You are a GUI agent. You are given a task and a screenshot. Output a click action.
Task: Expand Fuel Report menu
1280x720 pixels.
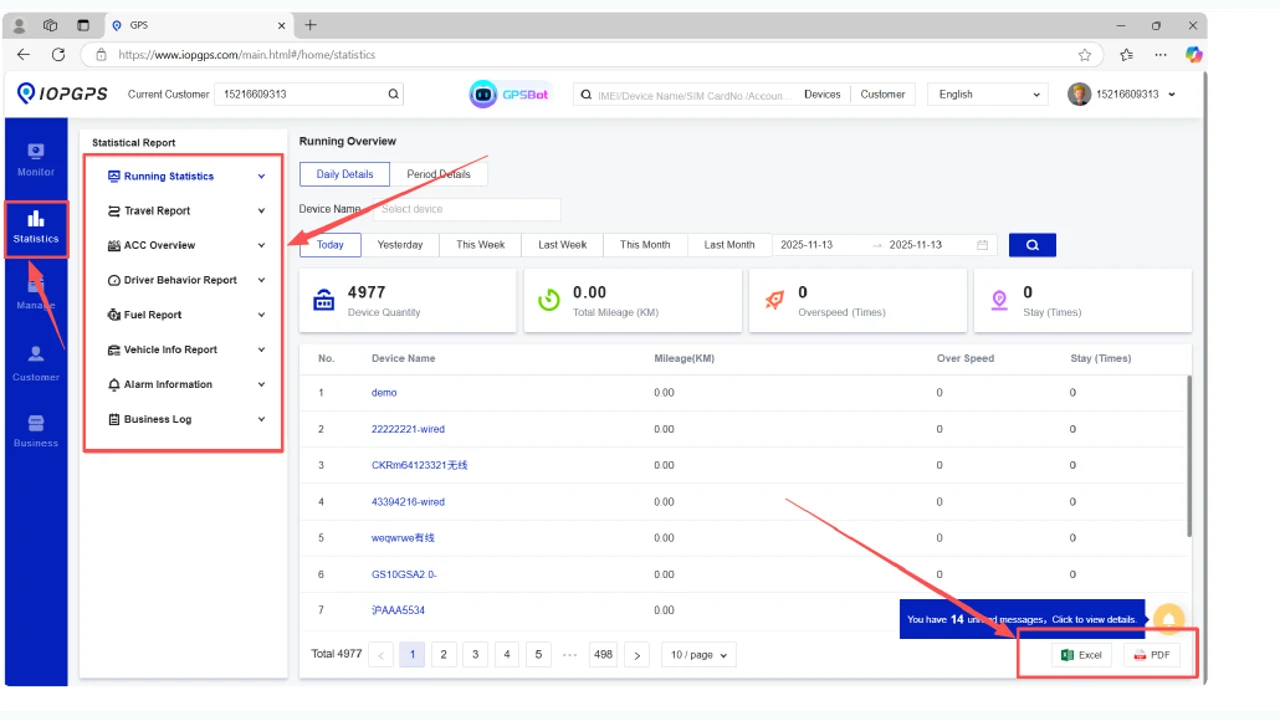[187, 315]
